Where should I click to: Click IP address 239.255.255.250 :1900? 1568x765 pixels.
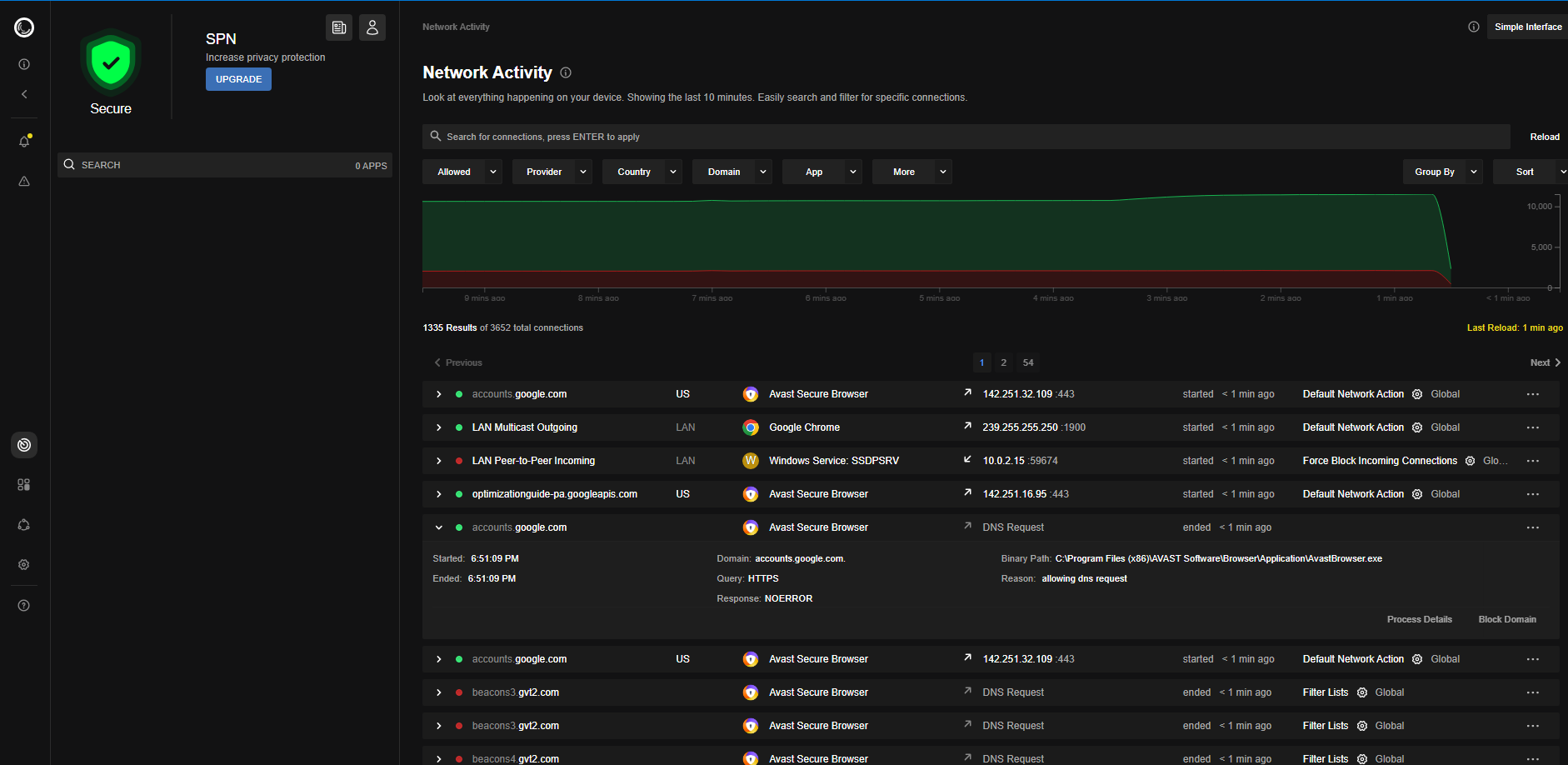pyautogui.click(x=1034, y=427)
